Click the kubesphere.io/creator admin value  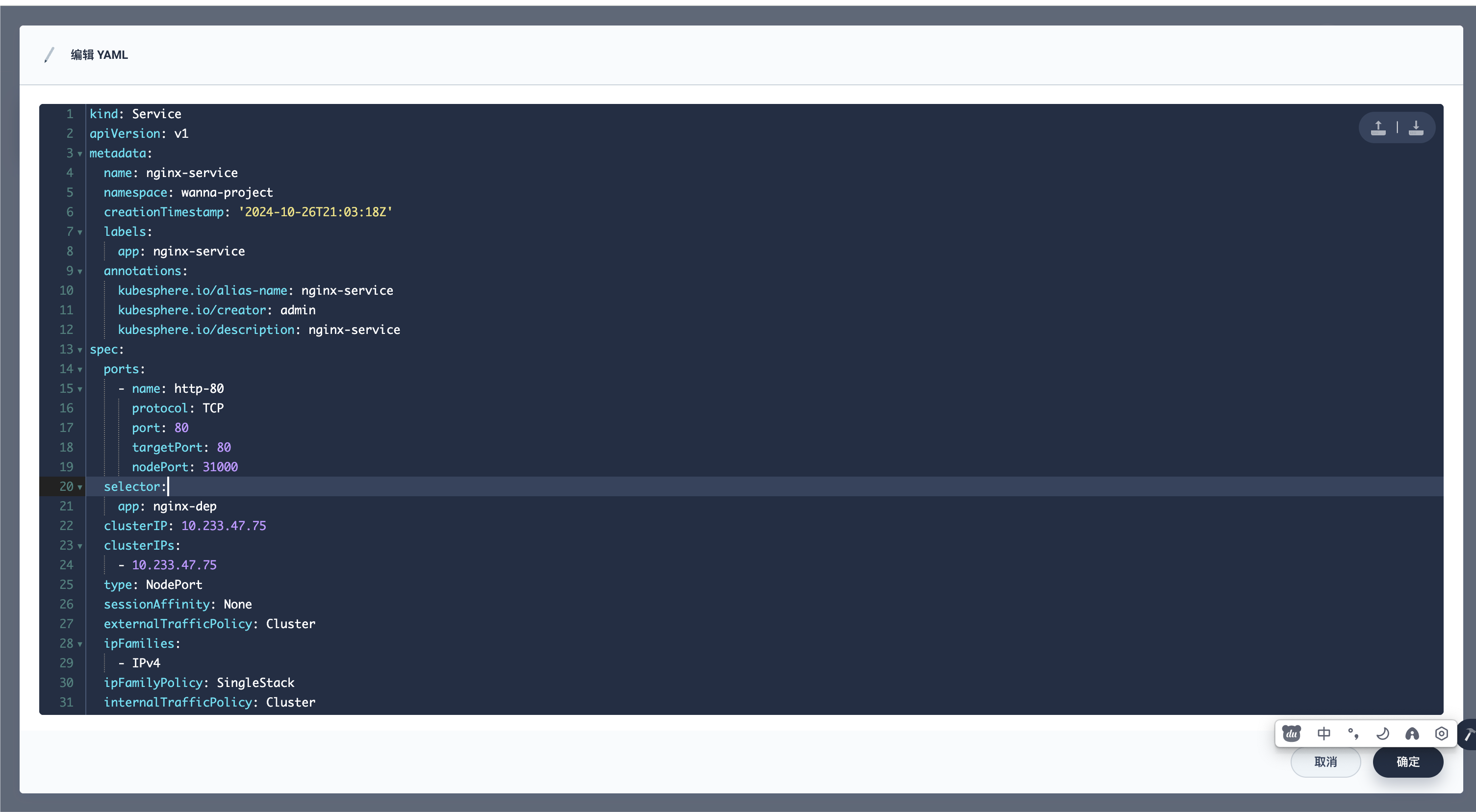(298, 310)
